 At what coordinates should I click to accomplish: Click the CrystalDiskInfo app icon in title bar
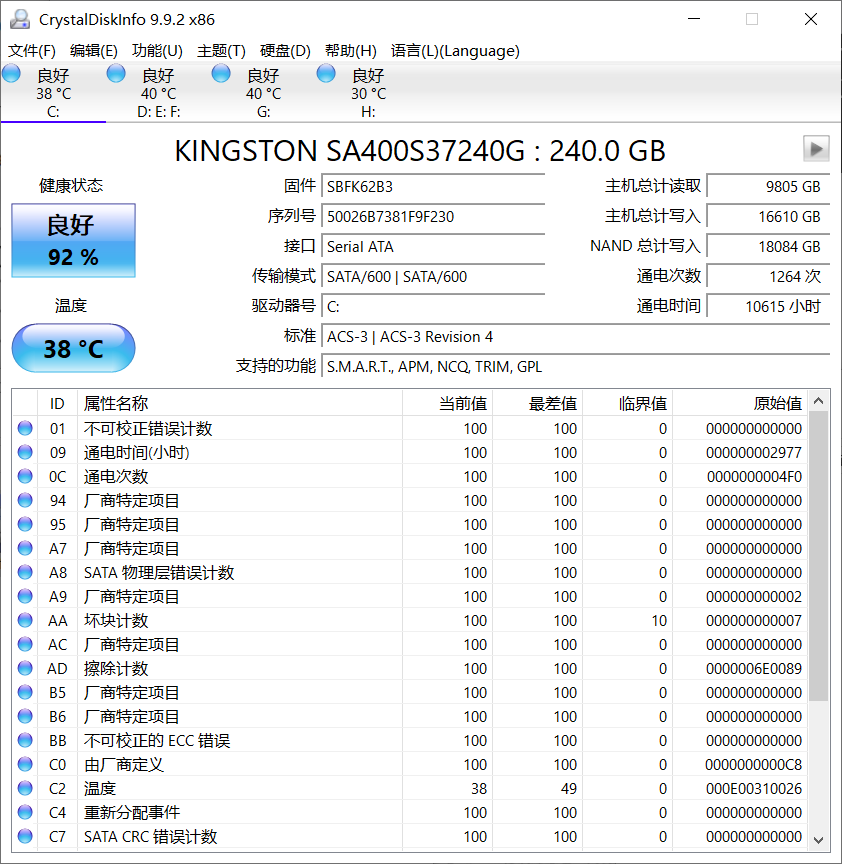pos(20,19)
